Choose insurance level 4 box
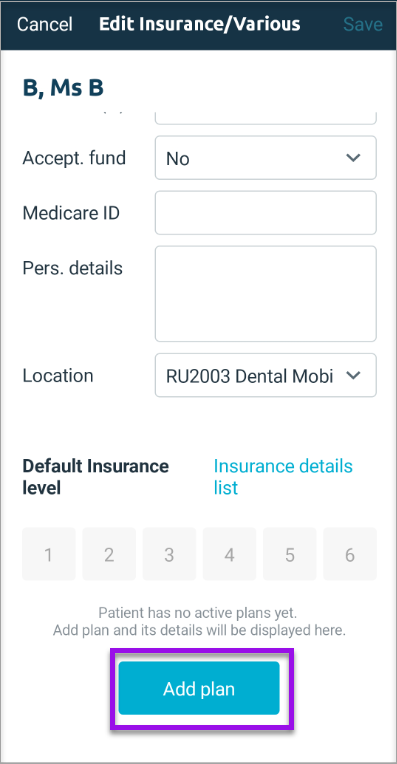Screen dimensions: 397x764 pos(229,554)
